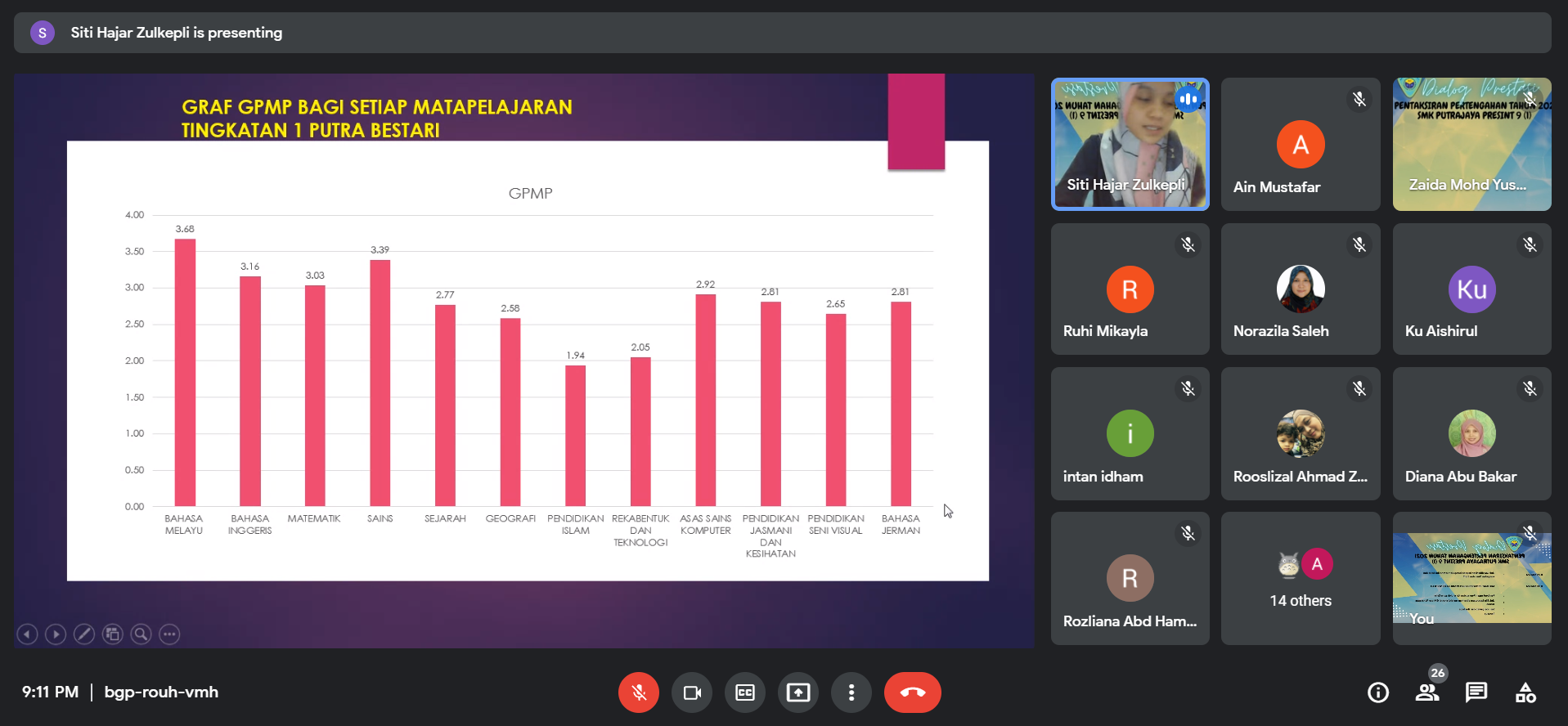Open the chat panel

(1476, 692)
